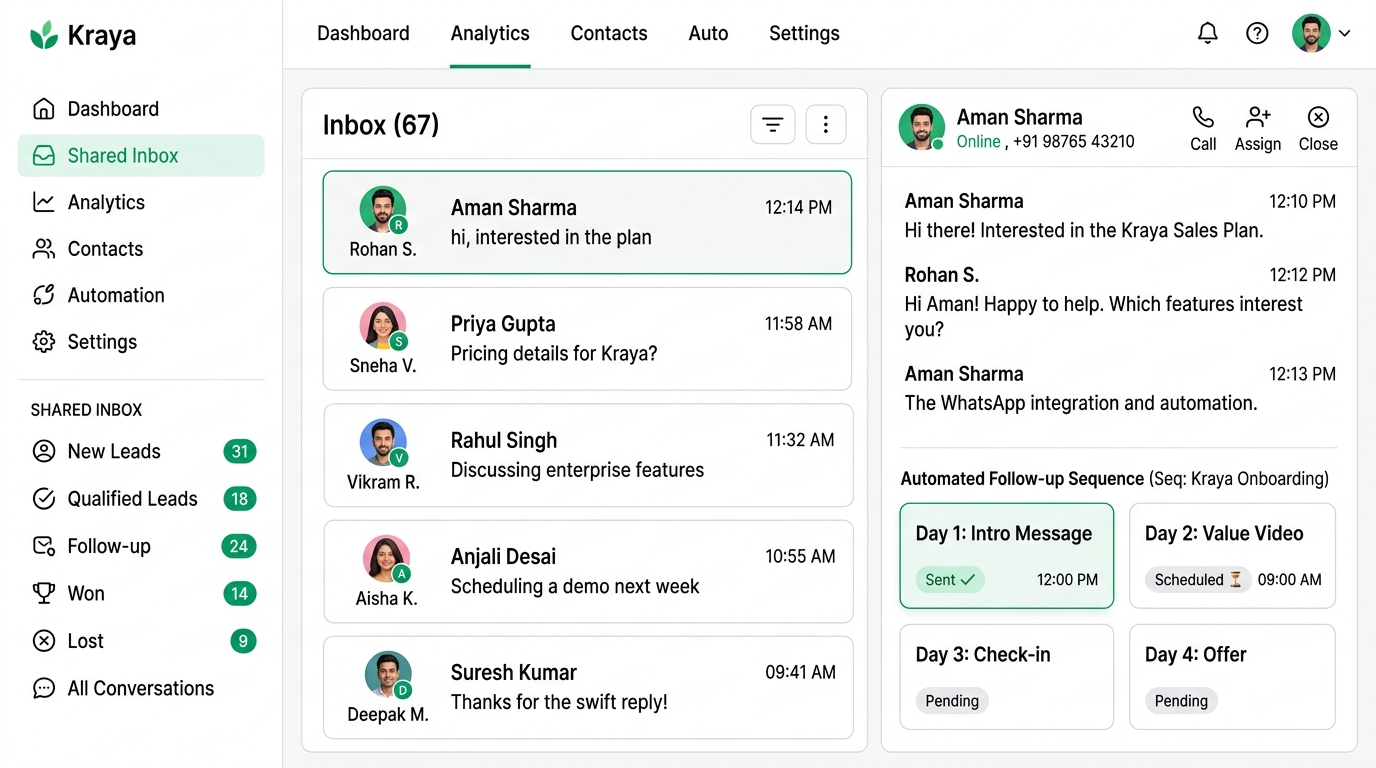
Task: Click the Follow-up count badge 24
Action: point(239,546)
